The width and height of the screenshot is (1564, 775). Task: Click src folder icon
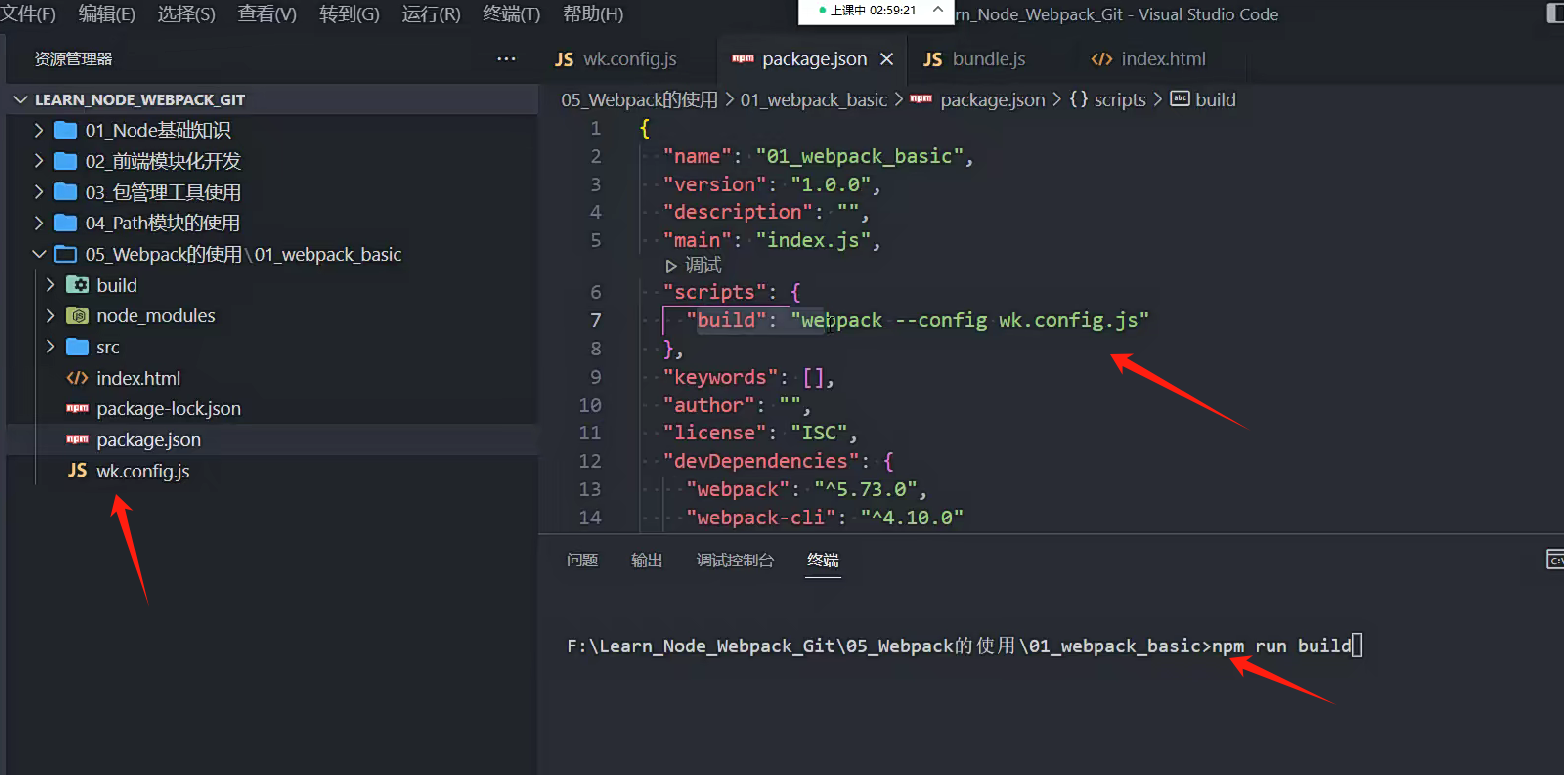(x=77, y=347)
